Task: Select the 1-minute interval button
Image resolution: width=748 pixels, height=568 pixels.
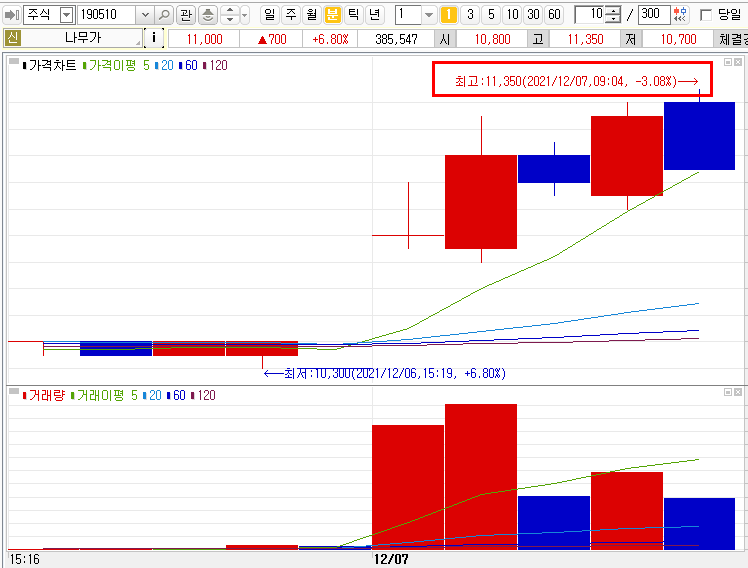Action: coord(448,15)
